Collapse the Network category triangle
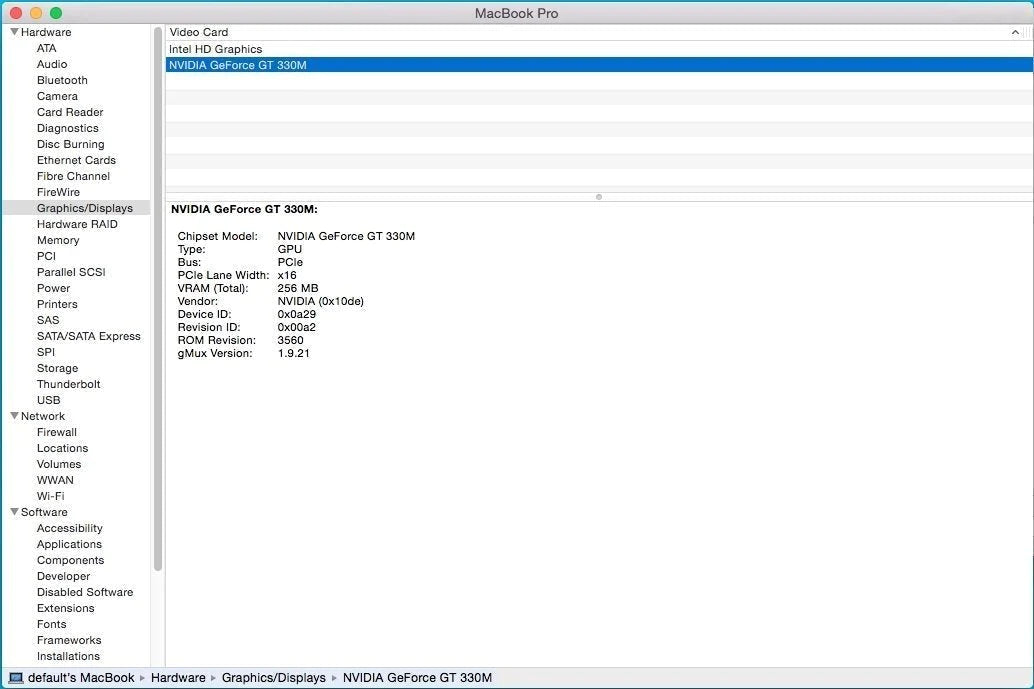Image resolution: width=1034 pixels, height=689 pixels. tap(14, 416)
